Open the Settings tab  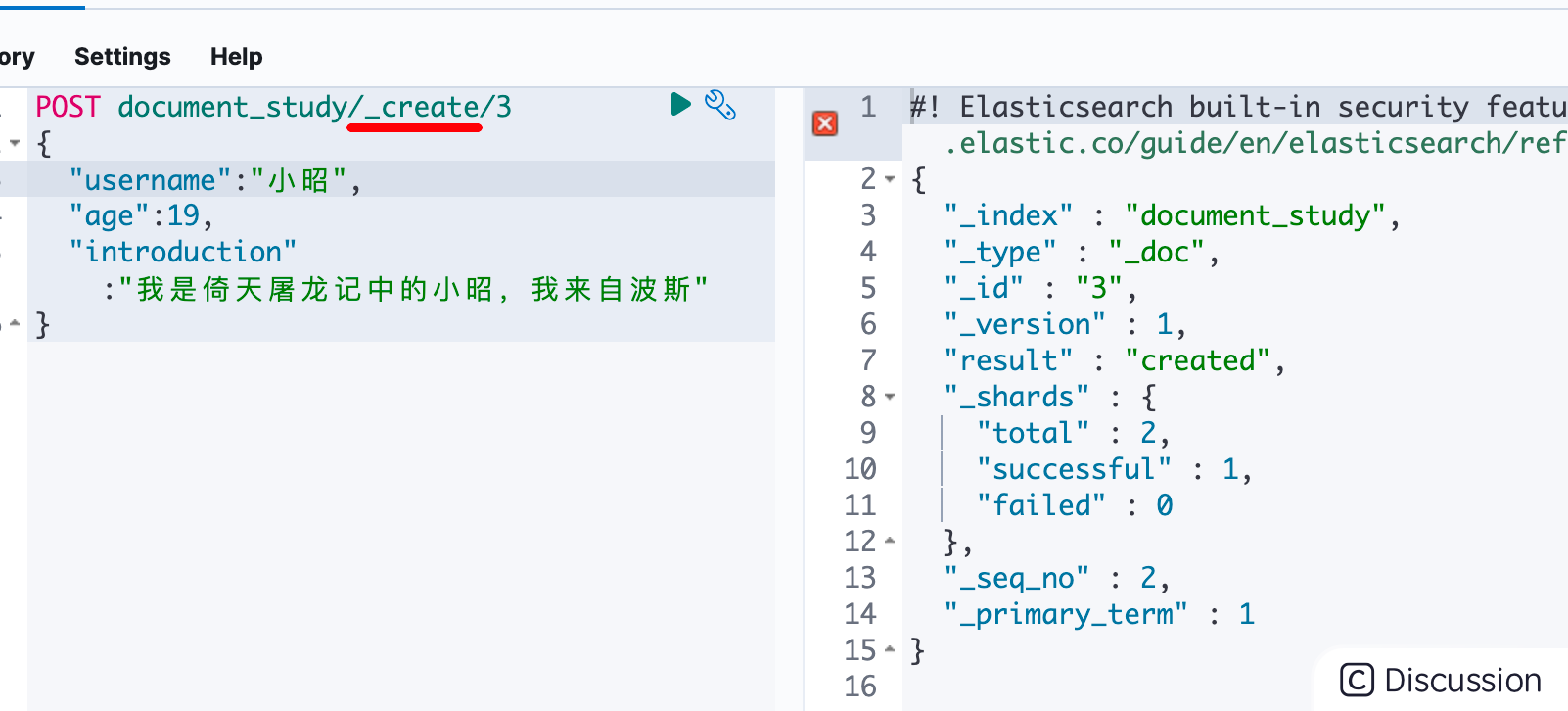tap(122, 57)
